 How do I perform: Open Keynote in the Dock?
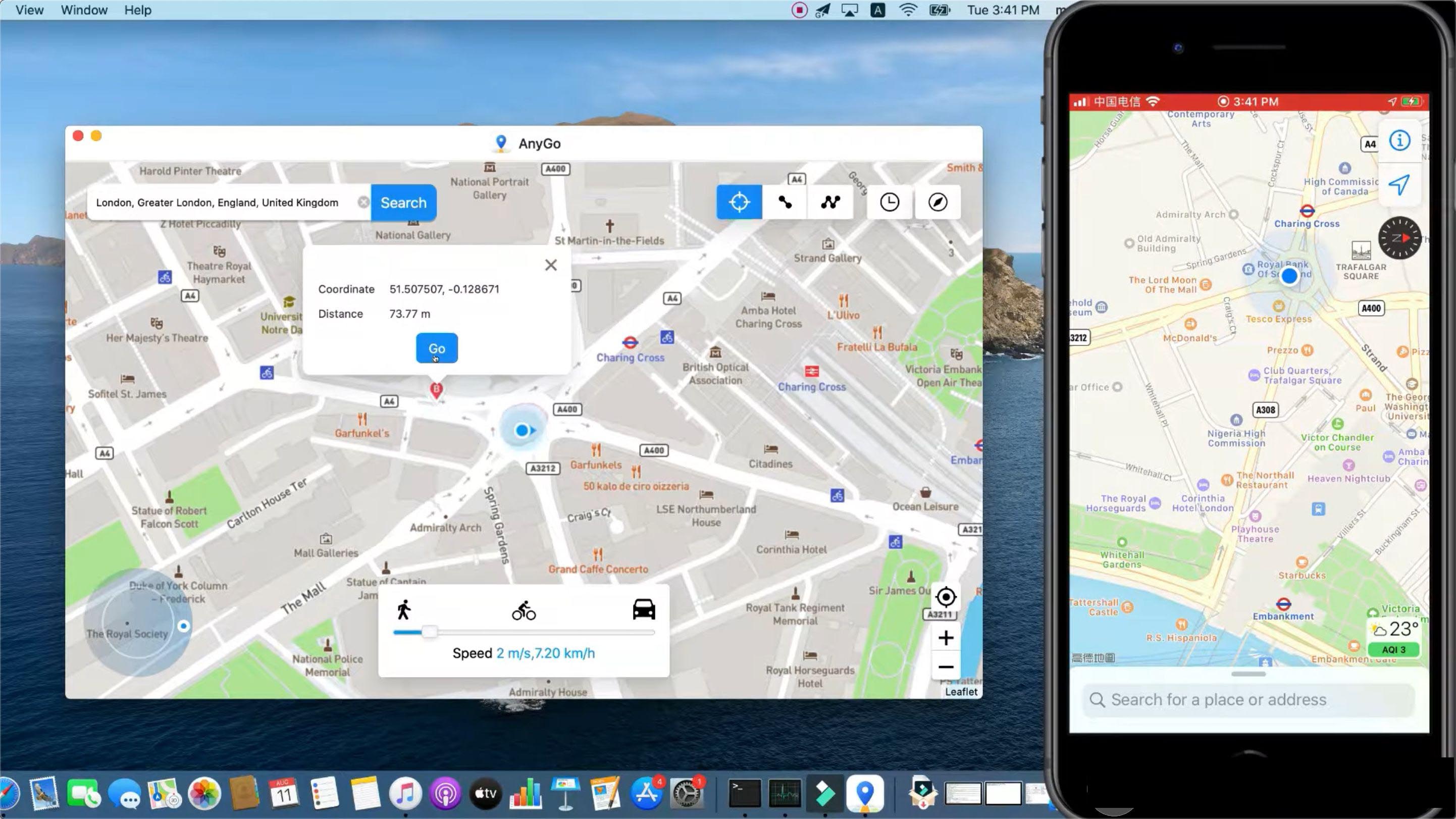point(566,793)
